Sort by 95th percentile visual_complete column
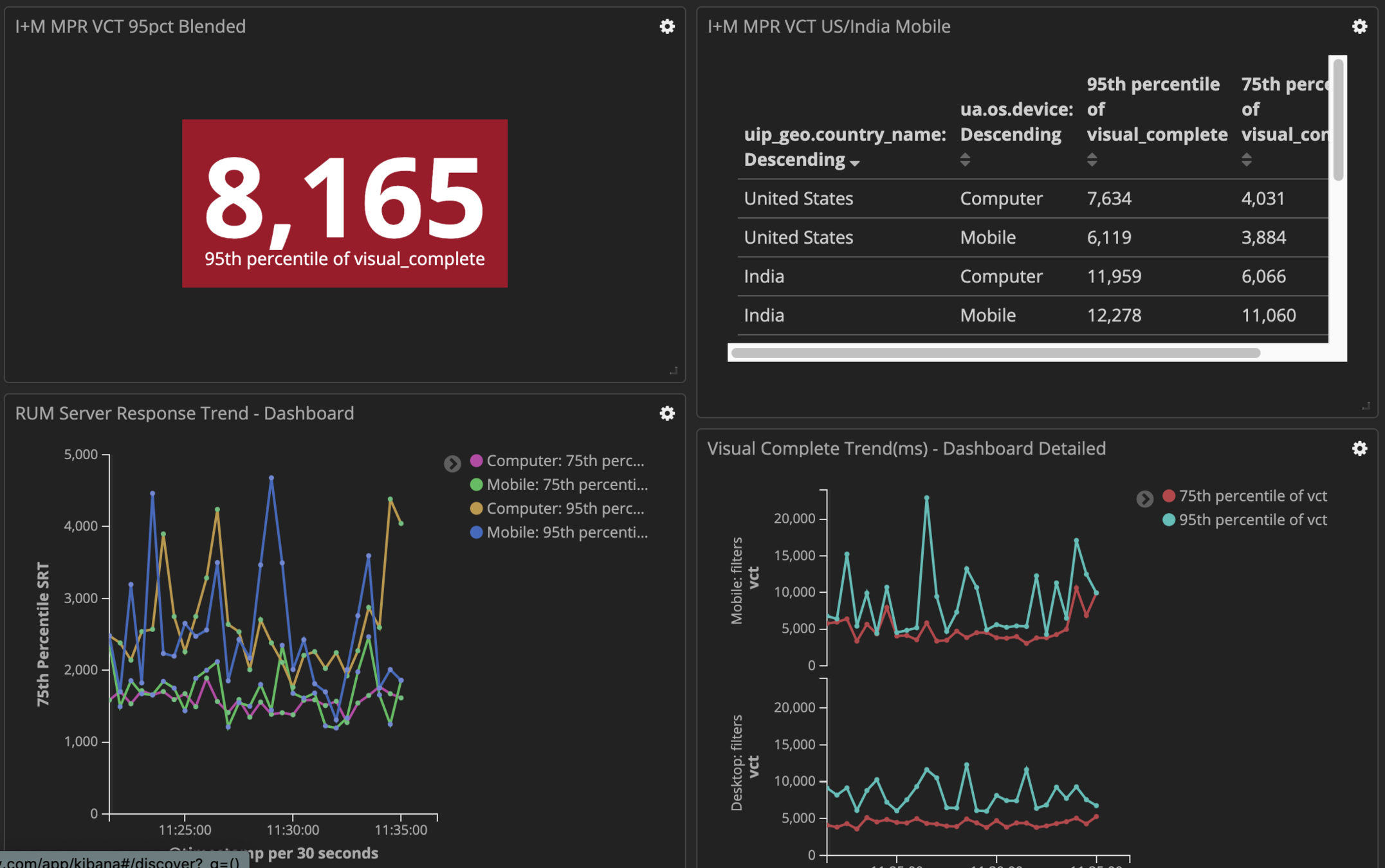1385x868 pixels. pos(1092,159)
